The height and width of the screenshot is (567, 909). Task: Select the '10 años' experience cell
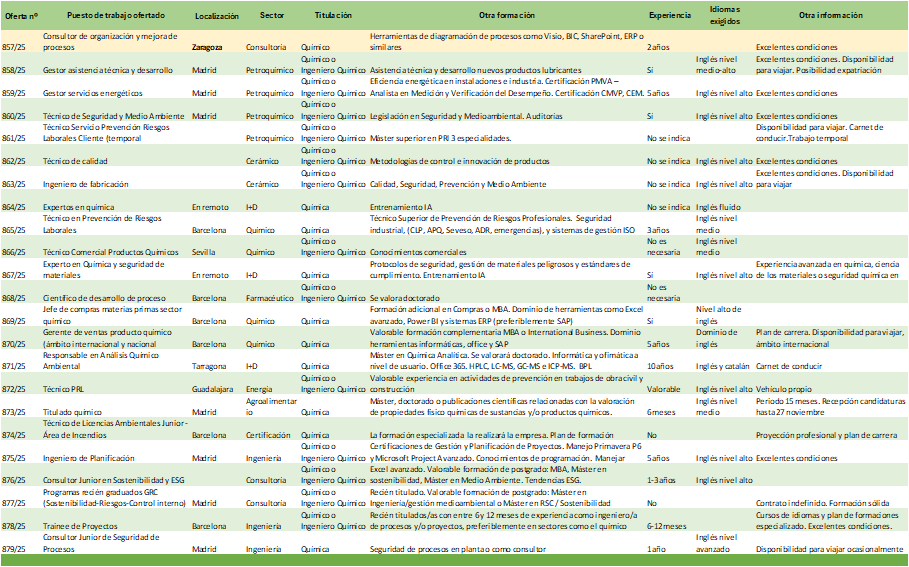[x=660, y=367]
